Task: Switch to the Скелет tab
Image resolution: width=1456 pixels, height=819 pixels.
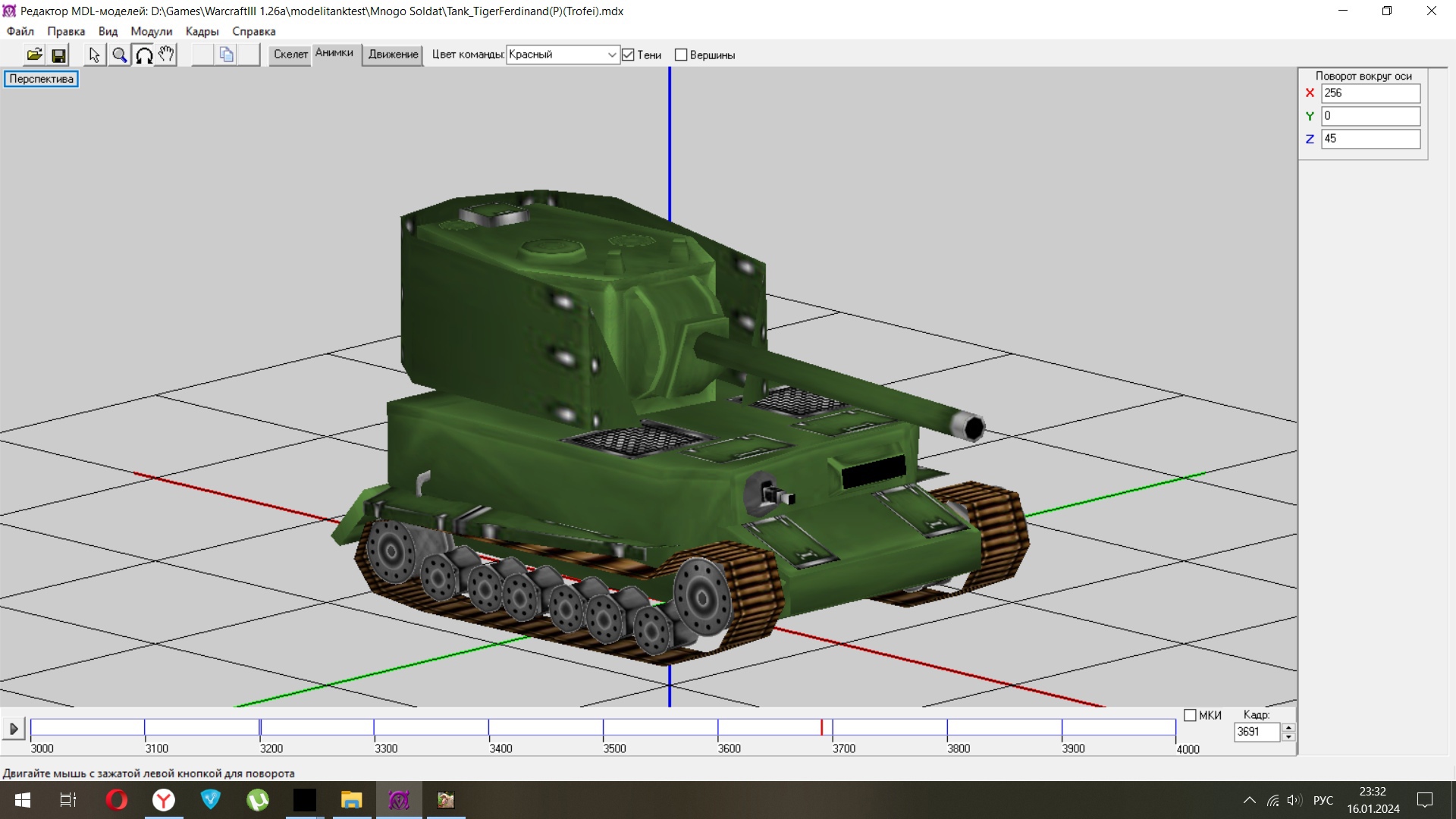Action: pyautogui.click(x=290, y=54)
